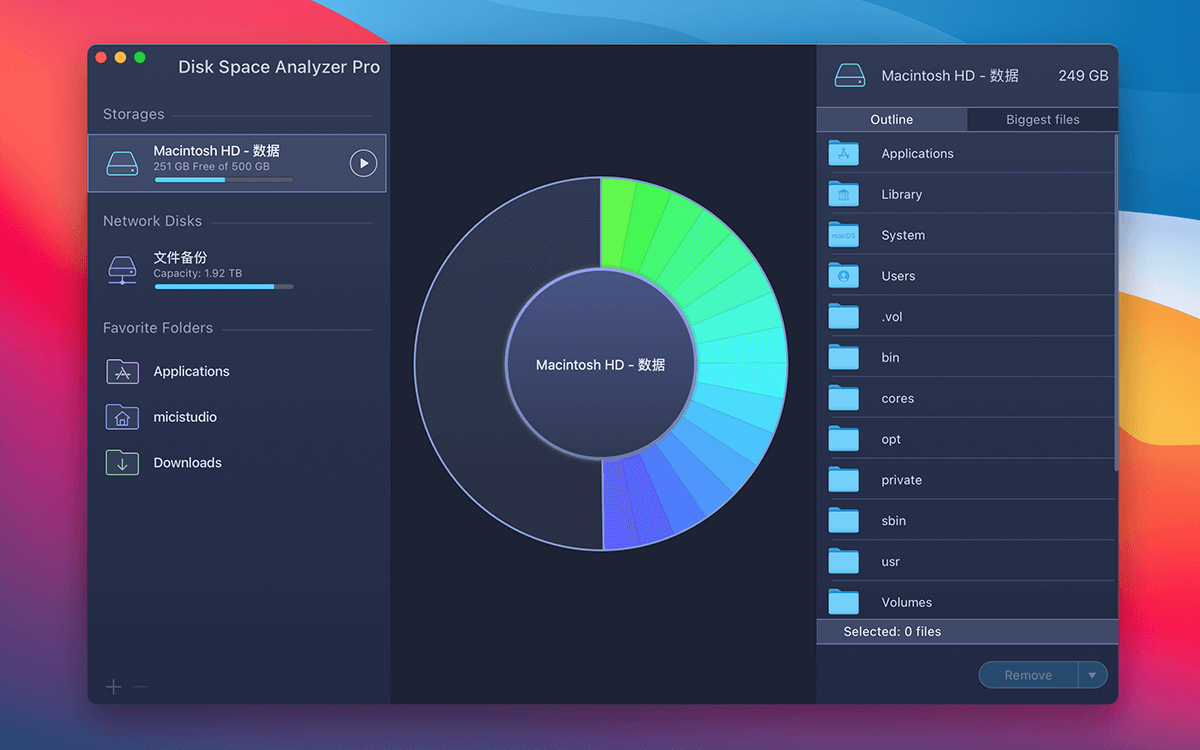Image resolution: width=1200 pixels, height=750 pixels.
Task: Click the Remove button
Action: pyautogui.click(x=1028, y=676)
